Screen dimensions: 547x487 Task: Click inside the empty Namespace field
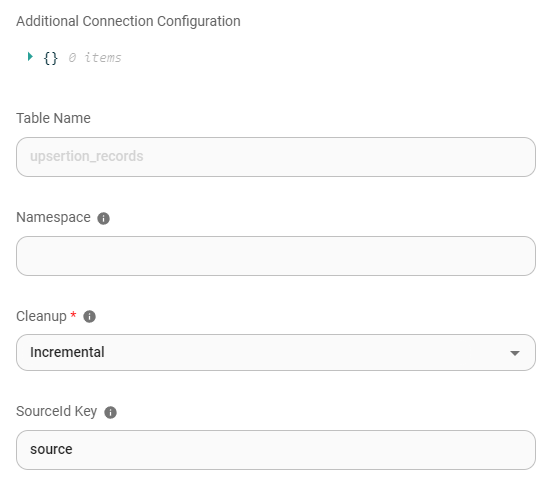pos(276,256)
